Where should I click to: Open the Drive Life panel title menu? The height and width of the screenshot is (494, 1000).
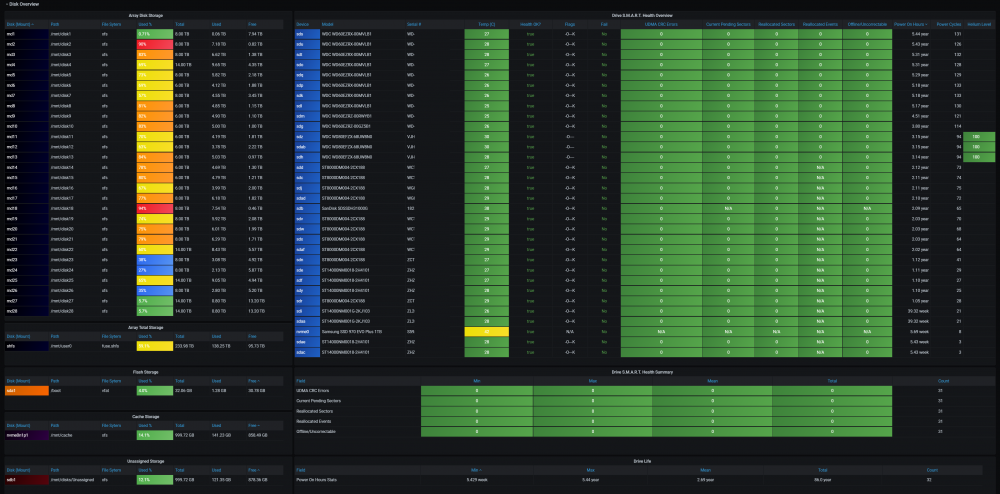coord(644,461)
